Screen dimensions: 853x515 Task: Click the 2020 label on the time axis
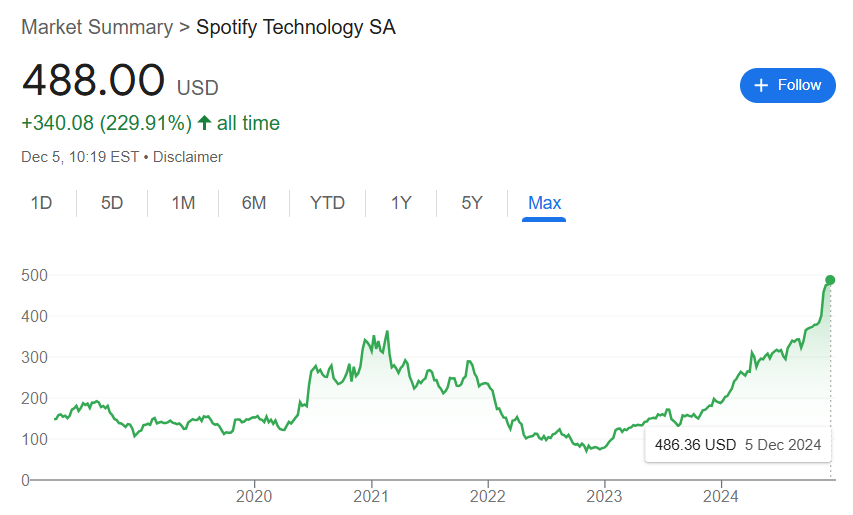[x=255, y=496]
